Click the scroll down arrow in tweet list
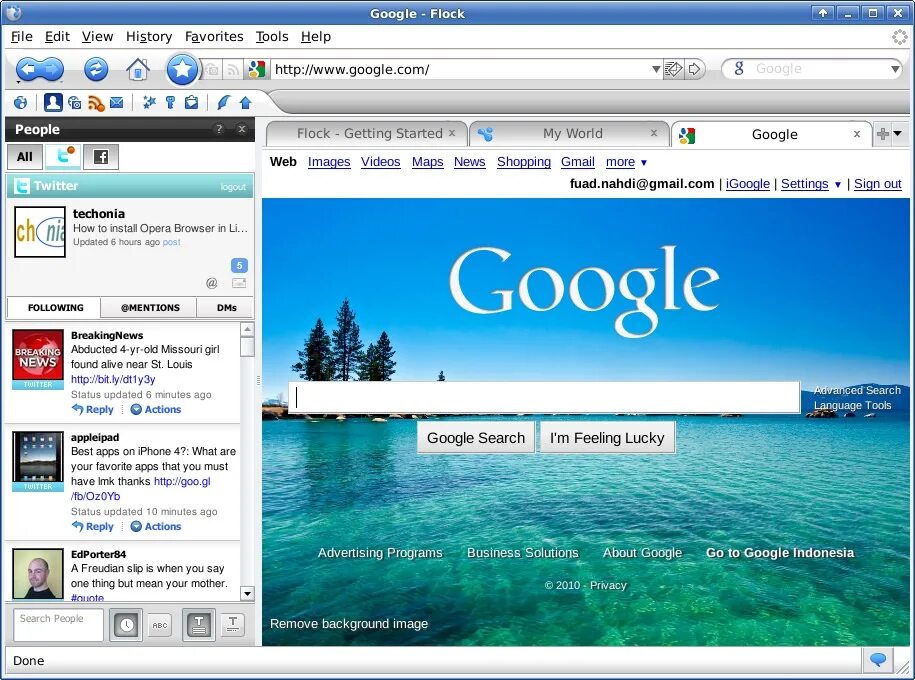This screenshot has width=915, height=680. pyautogui.click(x=247, y=594)
